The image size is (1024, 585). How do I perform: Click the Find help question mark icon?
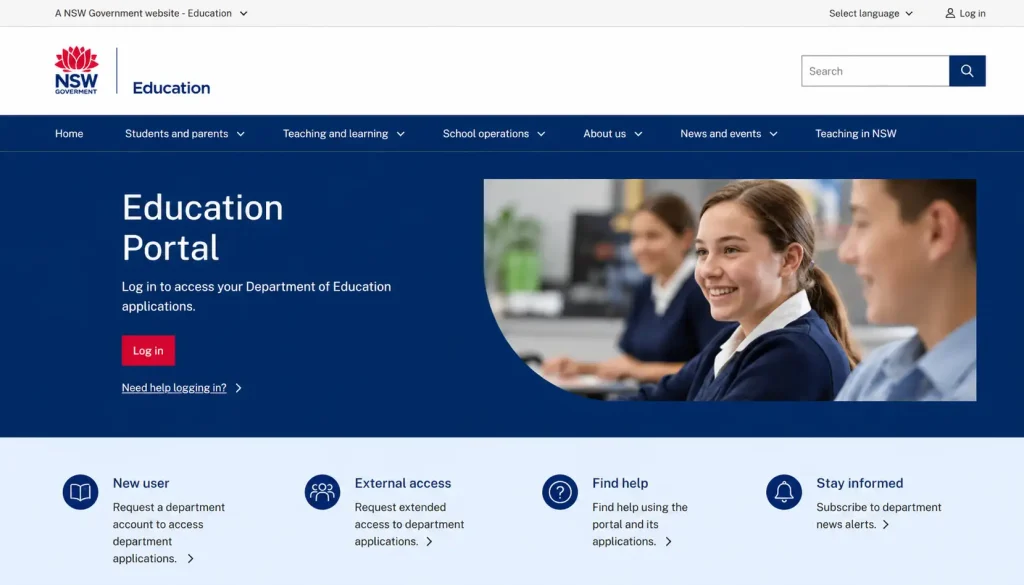click(x=560, y=492)
